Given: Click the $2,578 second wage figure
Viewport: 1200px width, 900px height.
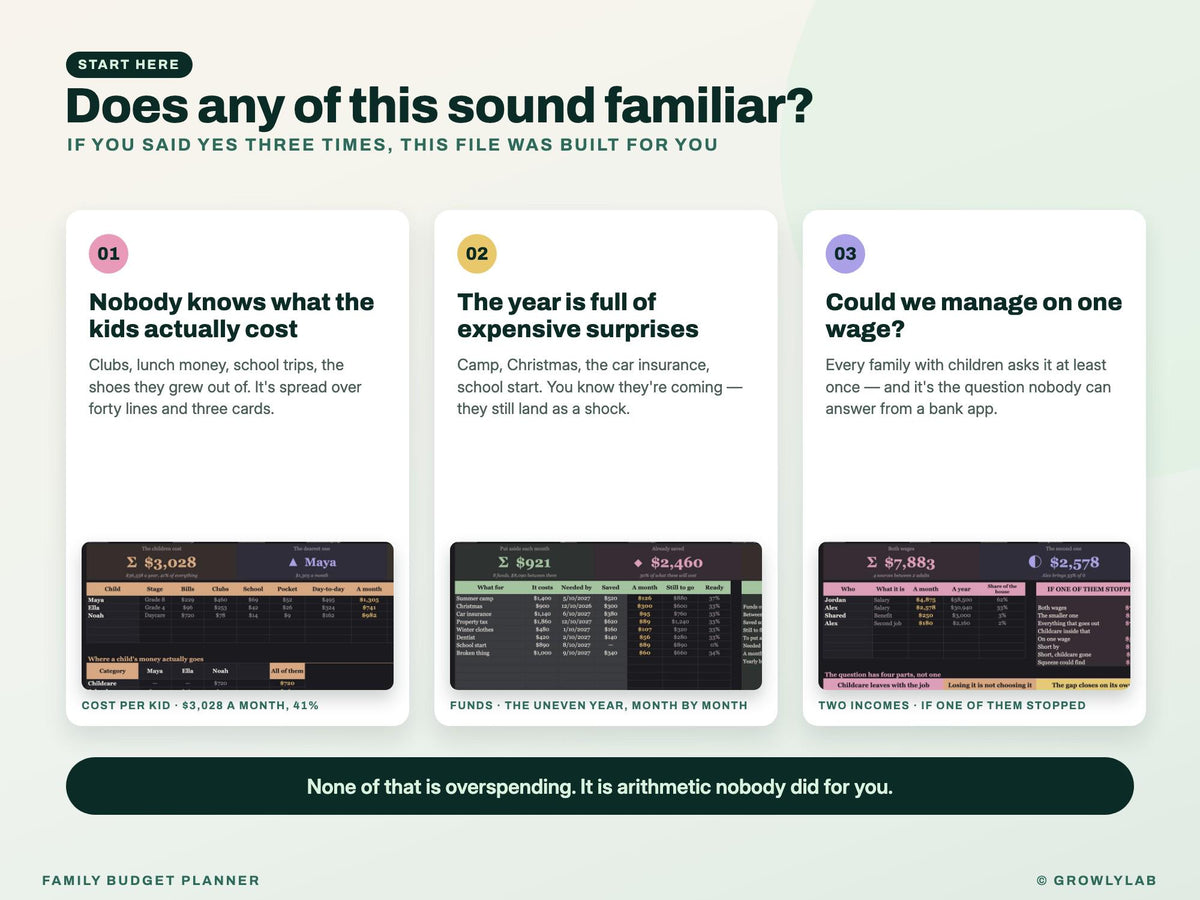Looking at the screenshot, I should pyautogui.click(x=1073, y=563).
